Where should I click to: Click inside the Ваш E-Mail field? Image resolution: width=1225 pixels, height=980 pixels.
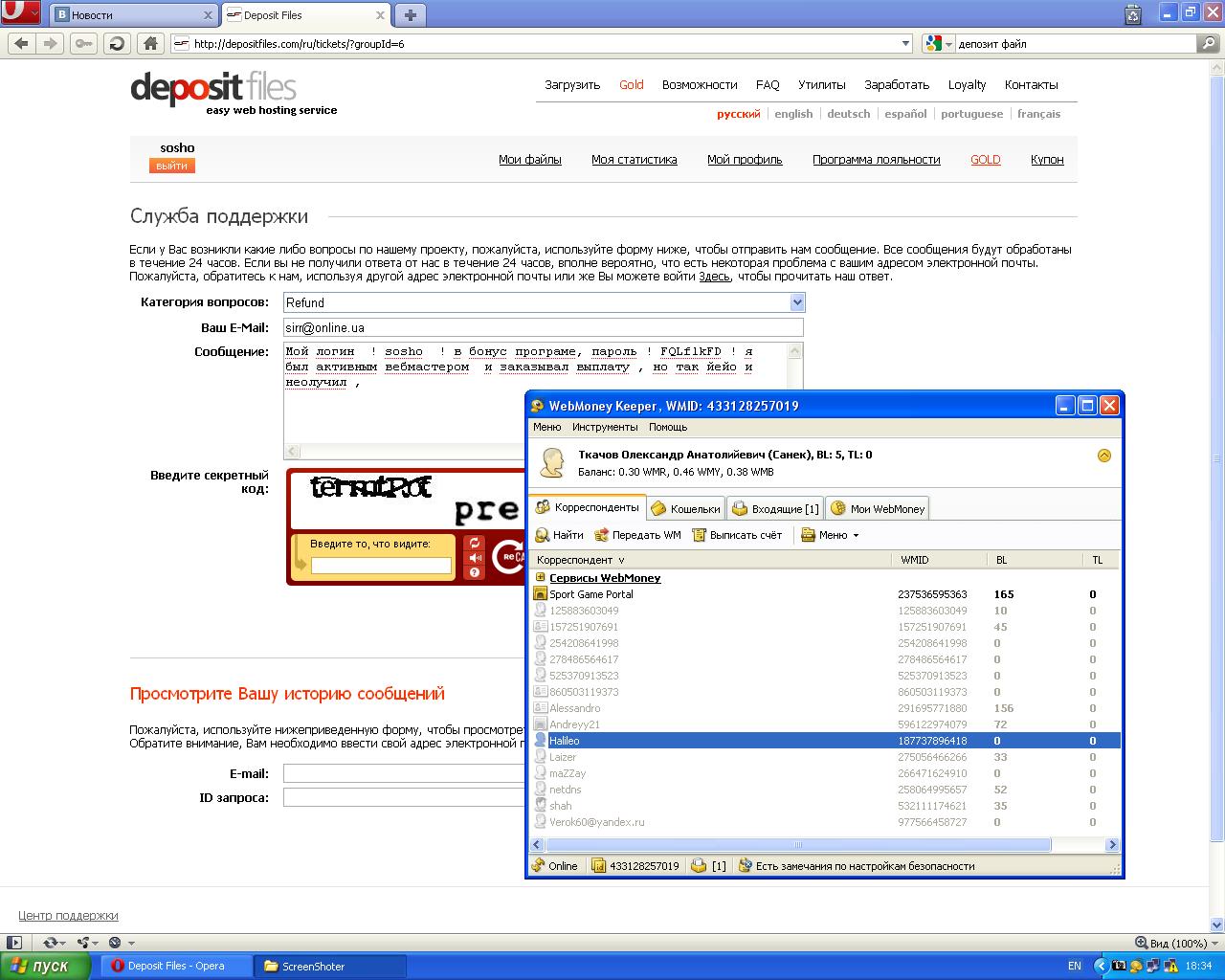(x=544, y=327)
